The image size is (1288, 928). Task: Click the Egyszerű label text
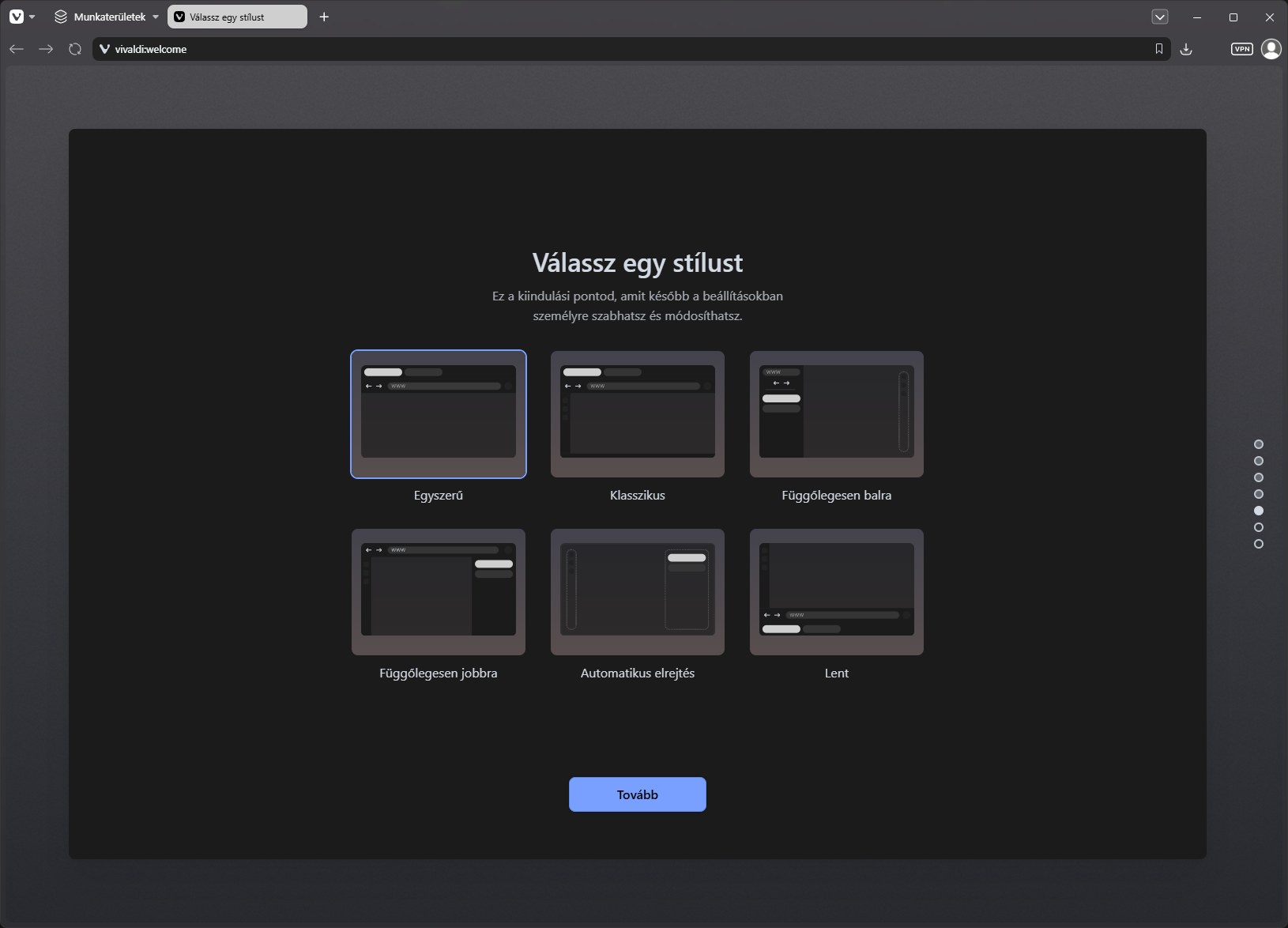pos(439,496)
